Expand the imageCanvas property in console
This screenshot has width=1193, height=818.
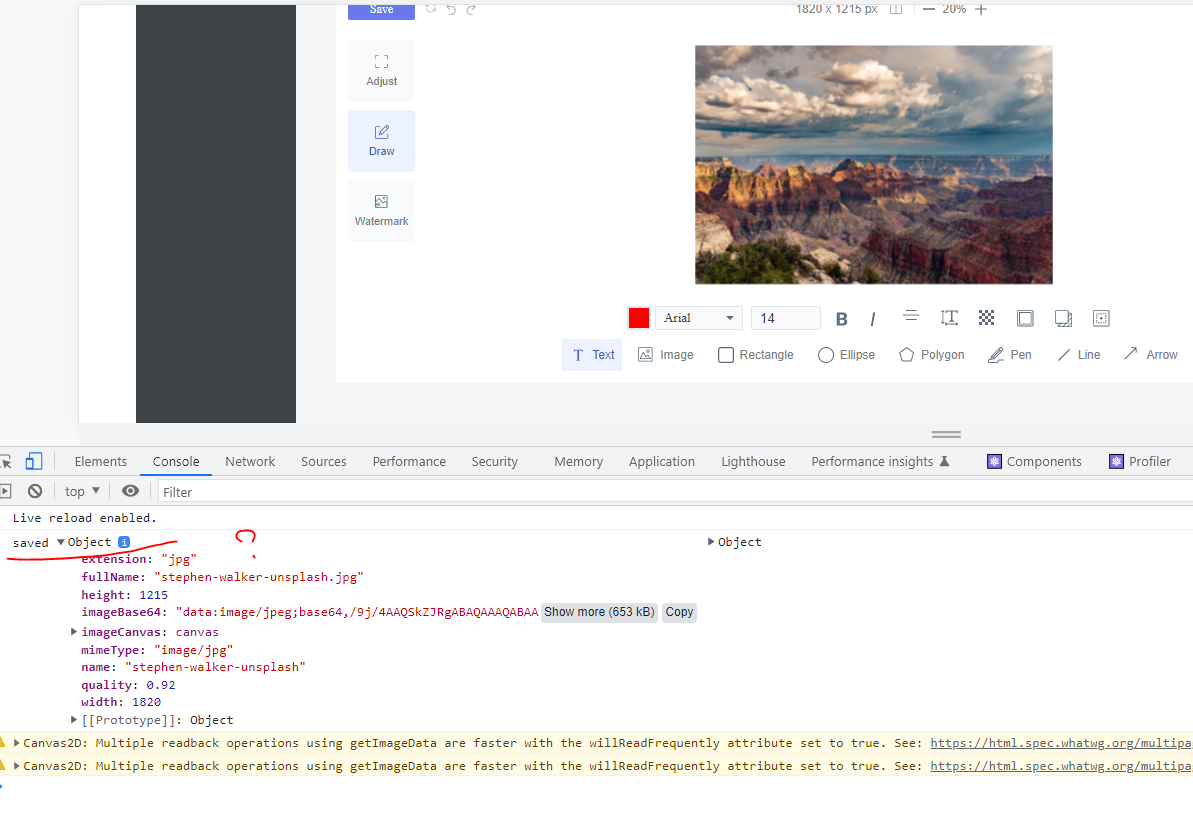click(74, 631)
